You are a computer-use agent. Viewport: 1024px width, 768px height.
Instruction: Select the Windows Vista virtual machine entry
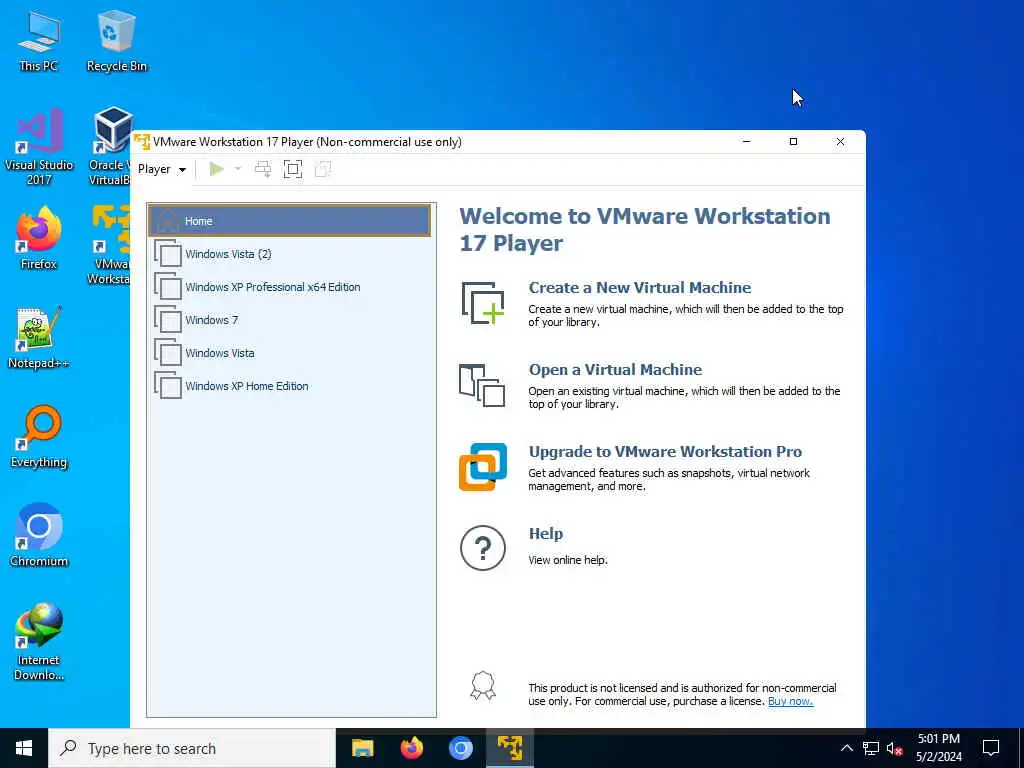pos(289,353)
